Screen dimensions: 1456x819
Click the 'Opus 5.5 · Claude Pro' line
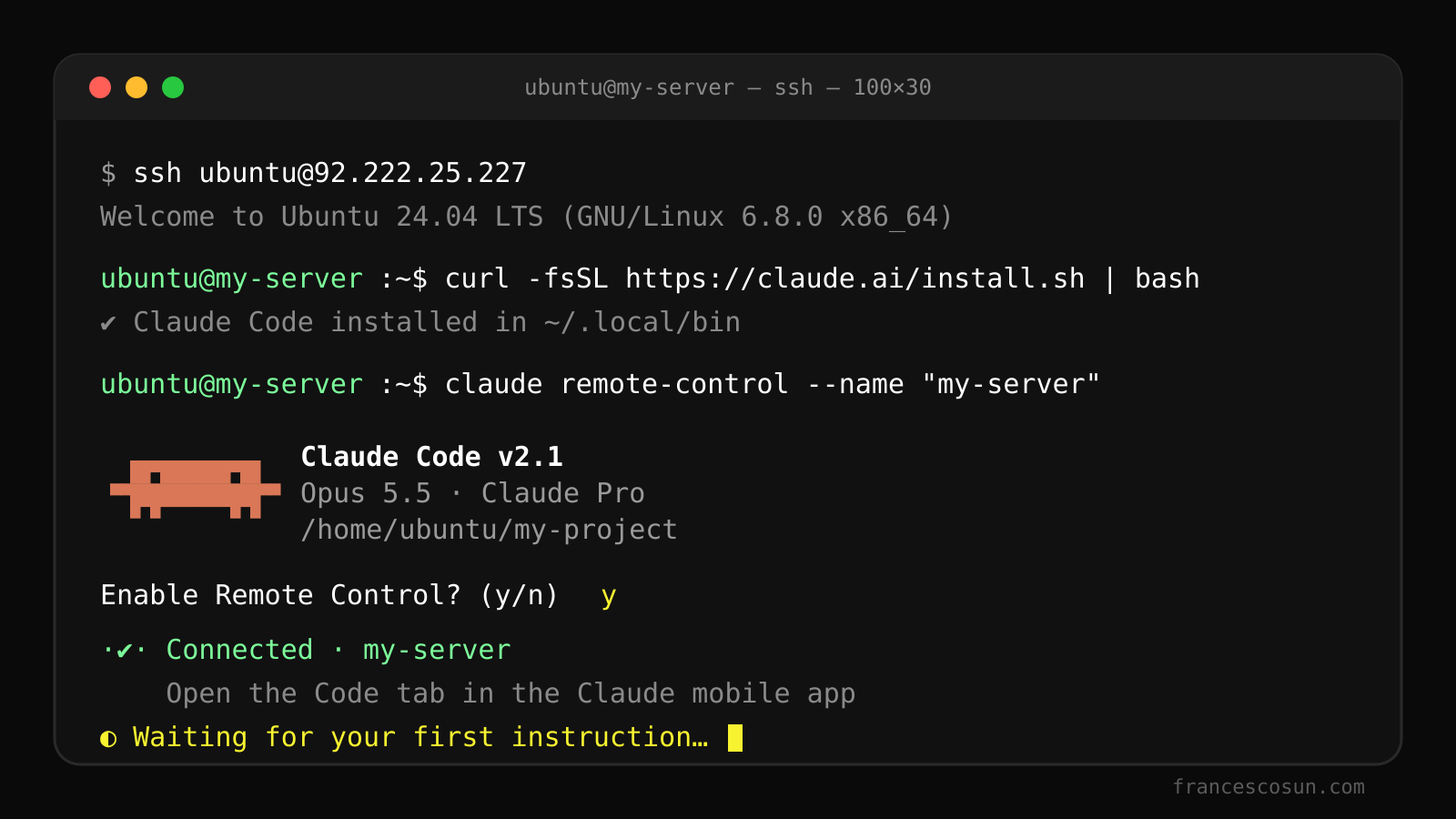[x=473, y=493]
